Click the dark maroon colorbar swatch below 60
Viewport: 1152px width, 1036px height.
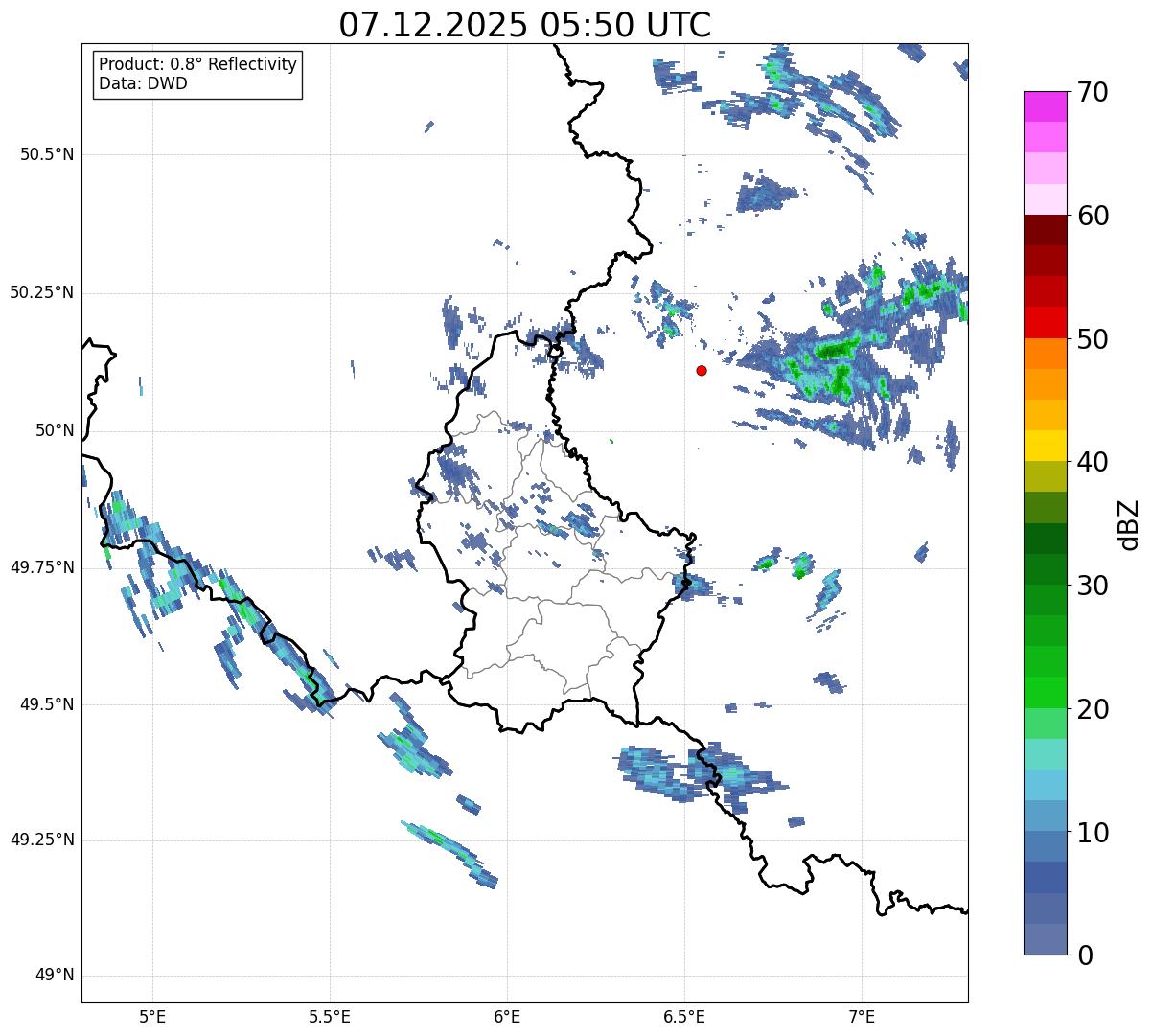[x=1046, y=231]
